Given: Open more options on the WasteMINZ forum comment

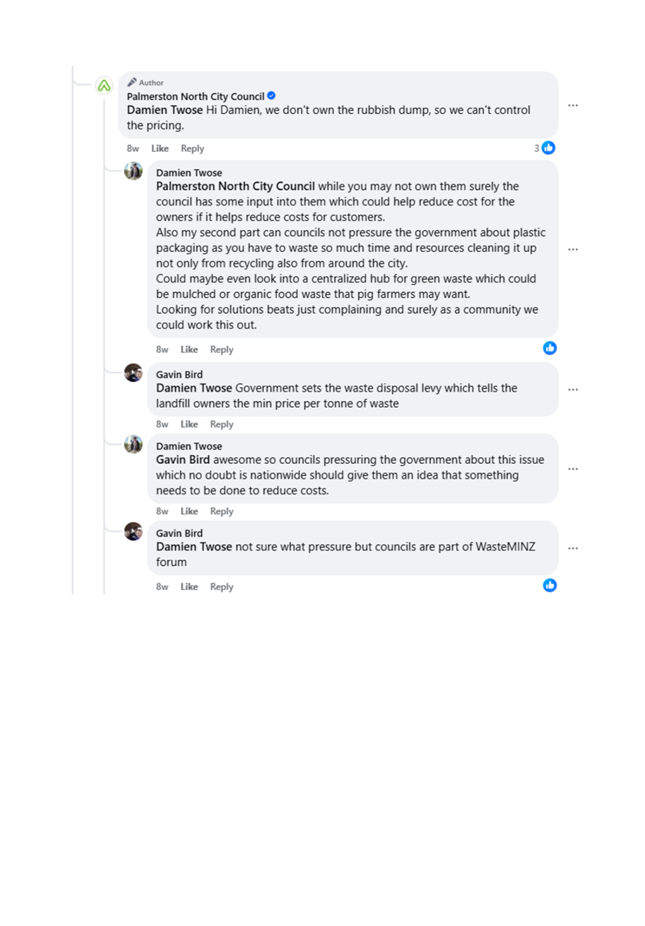Looking at the screenshot, I should click(573, 548).
